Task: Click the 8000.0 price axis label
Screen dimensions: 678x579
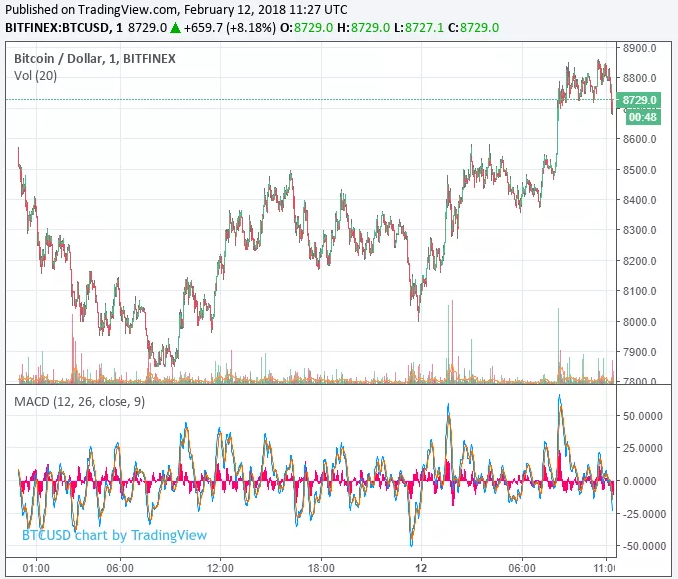Action: coord(639,322)
